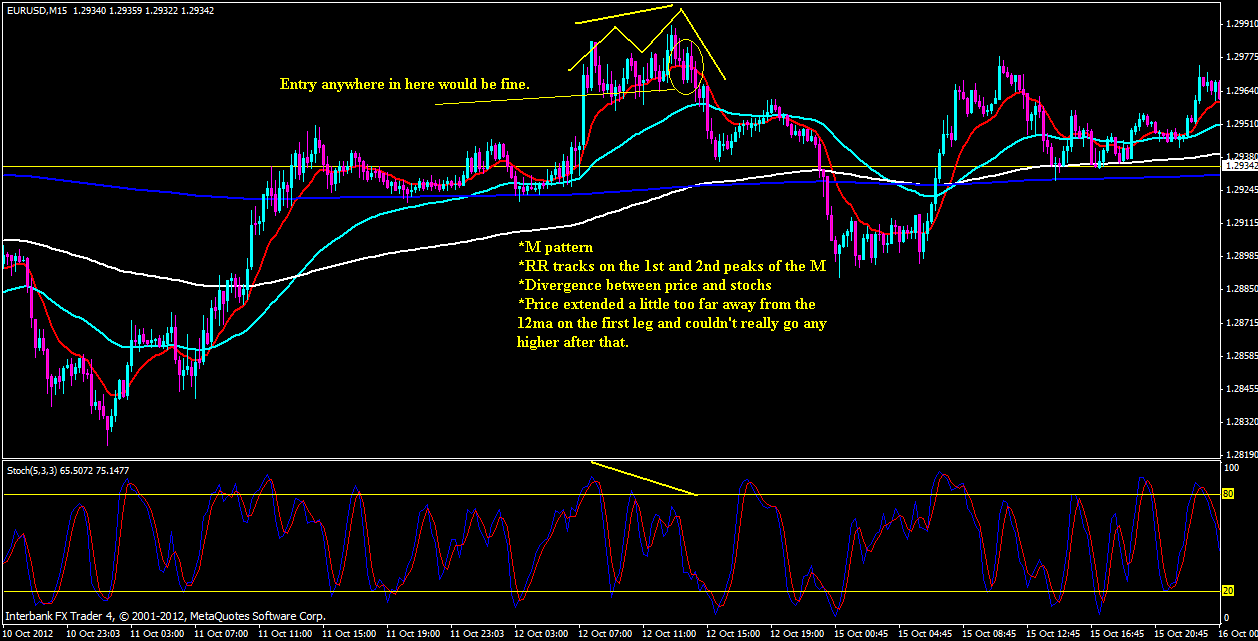This screenshot has height=641, width=1258.
Task: Click the Interbank FX Trader 4 copyright text
Action: tap(165, 616)
